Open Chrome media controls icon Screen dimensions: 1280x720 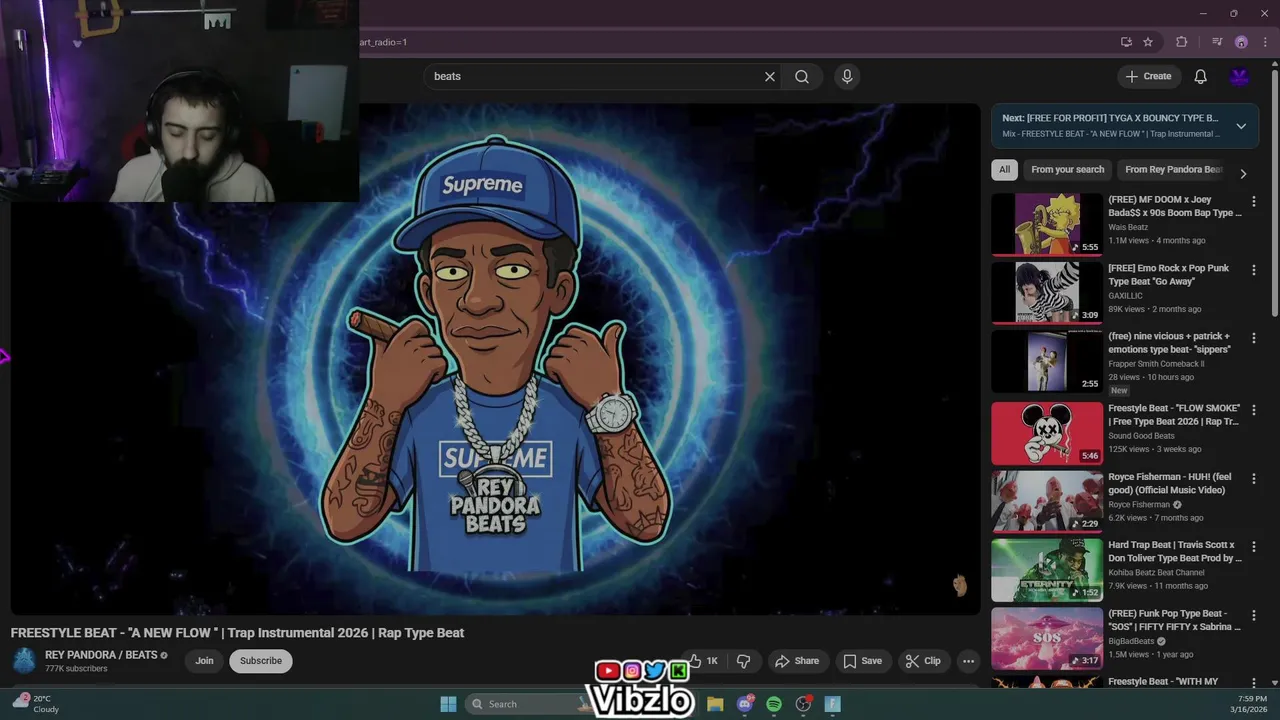(1217, 42)
